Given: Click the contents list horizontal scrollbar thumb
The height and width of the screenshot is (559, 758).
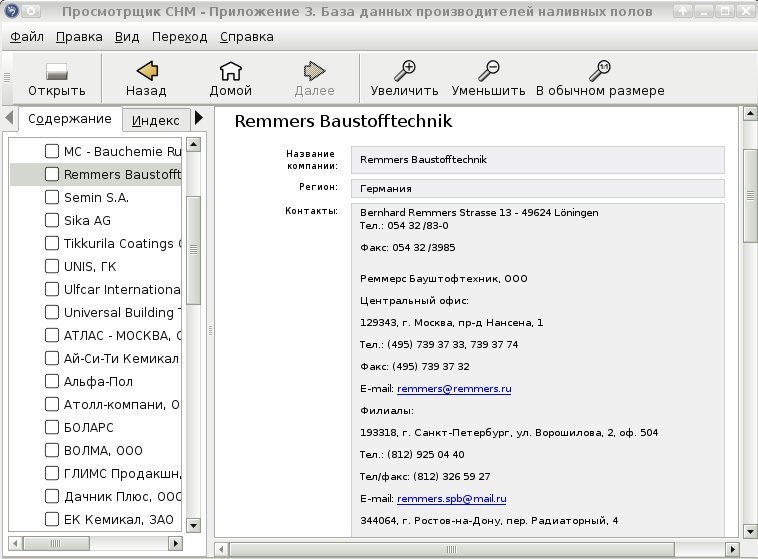Looking at the screenshot, I should [x=56, y=544].
